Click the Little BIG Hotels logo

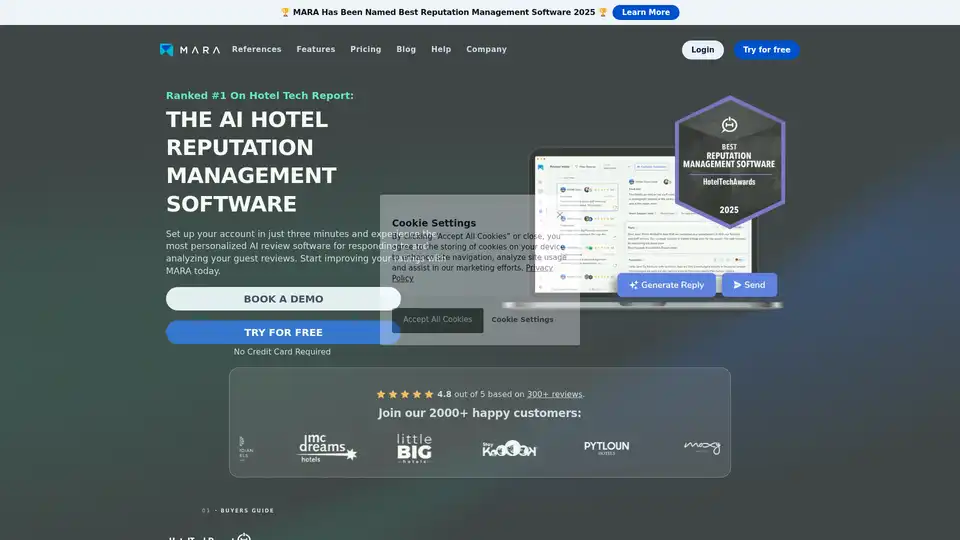tap(414, 448)
